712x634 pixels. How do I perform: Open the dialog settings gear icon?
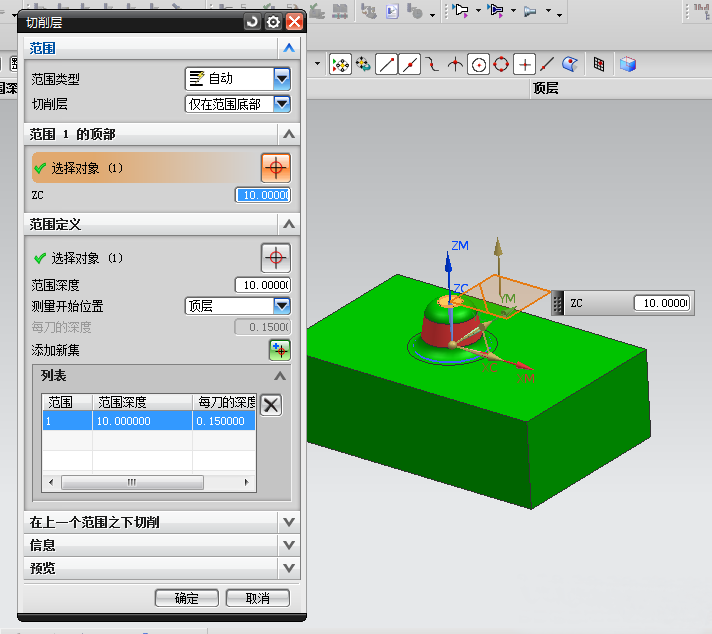[x=273, y=21]
